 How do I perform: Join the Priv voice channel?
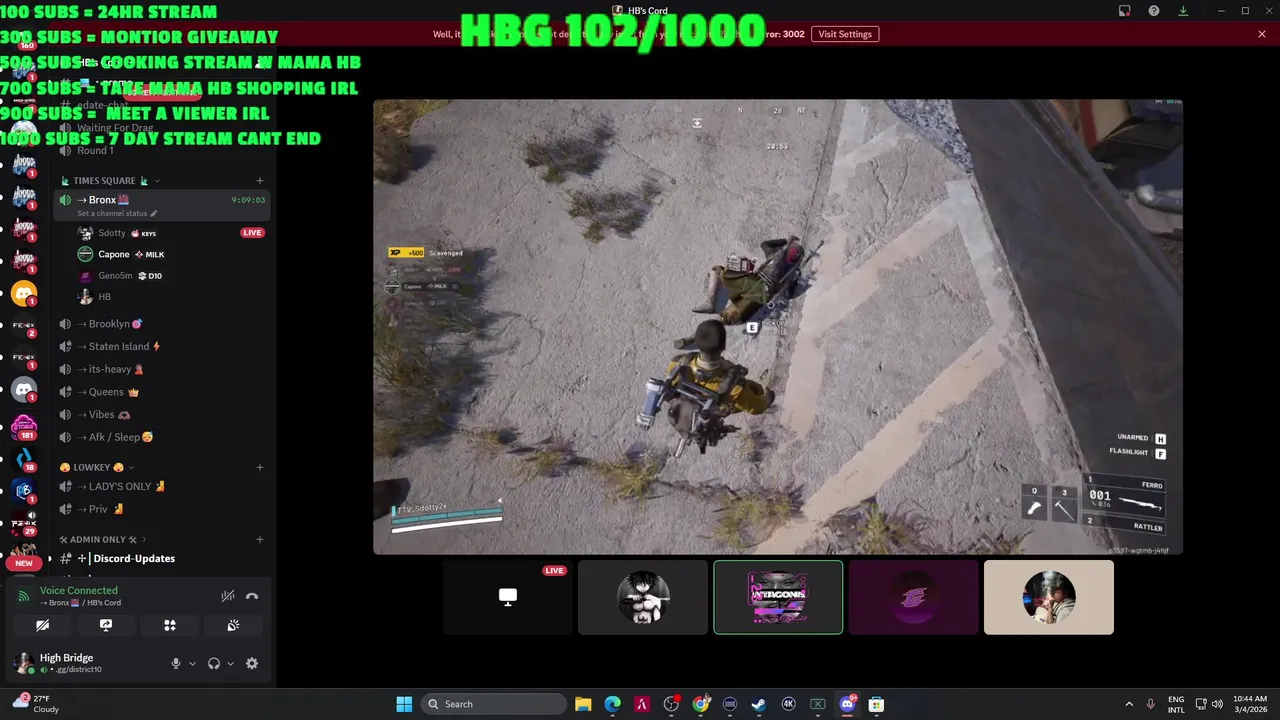[160, 509]
